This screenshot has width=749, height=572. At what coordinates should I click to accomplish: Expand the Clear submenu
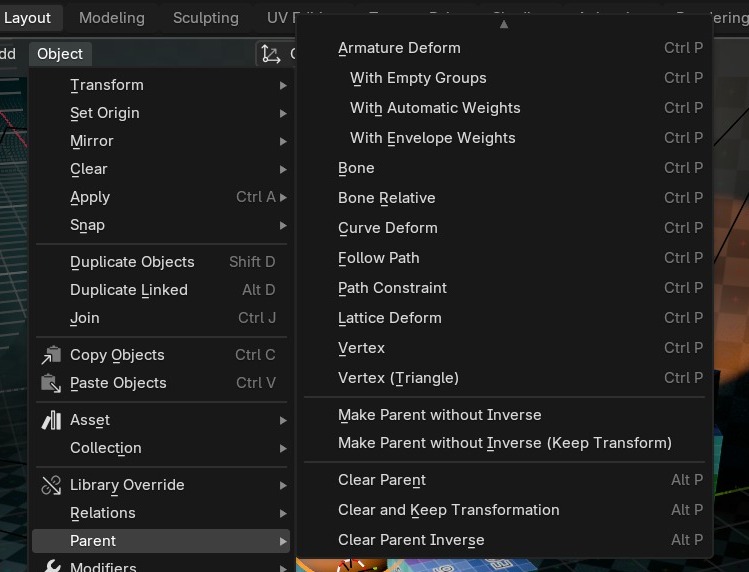[161, 169]
